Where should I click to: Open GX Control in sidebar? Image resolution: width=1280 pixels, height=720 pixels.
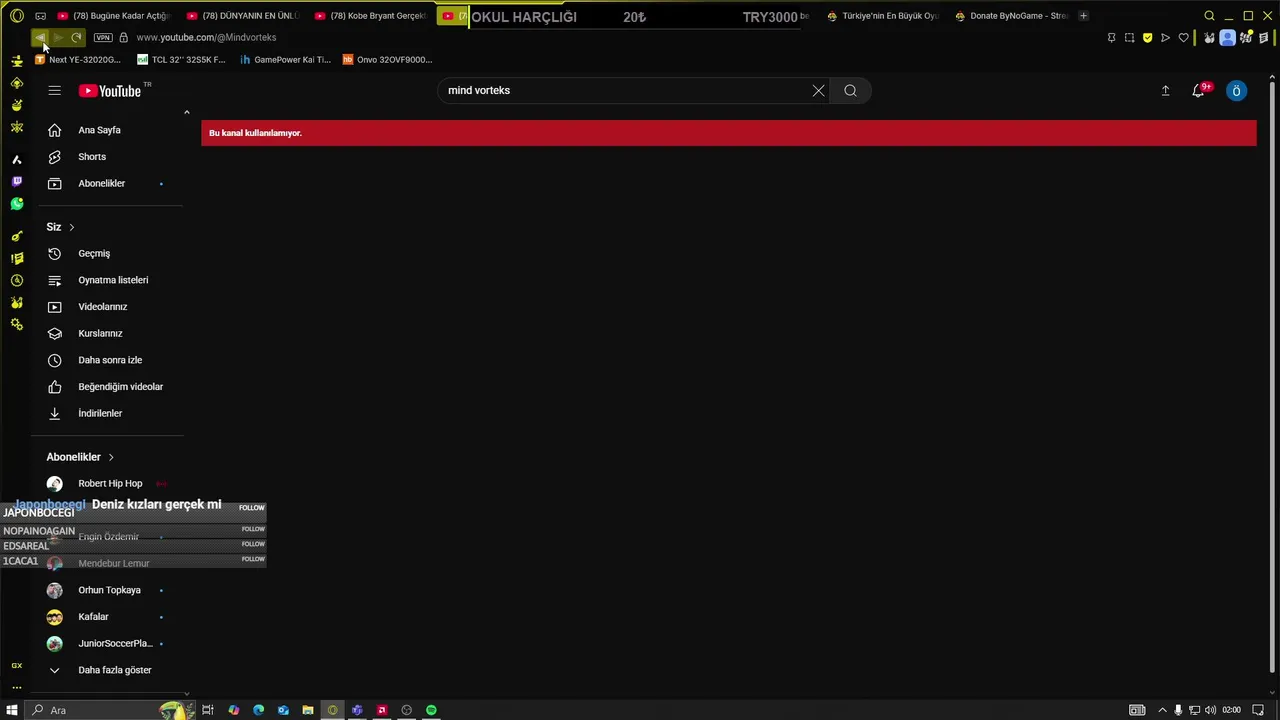click(x=17, y=665)
